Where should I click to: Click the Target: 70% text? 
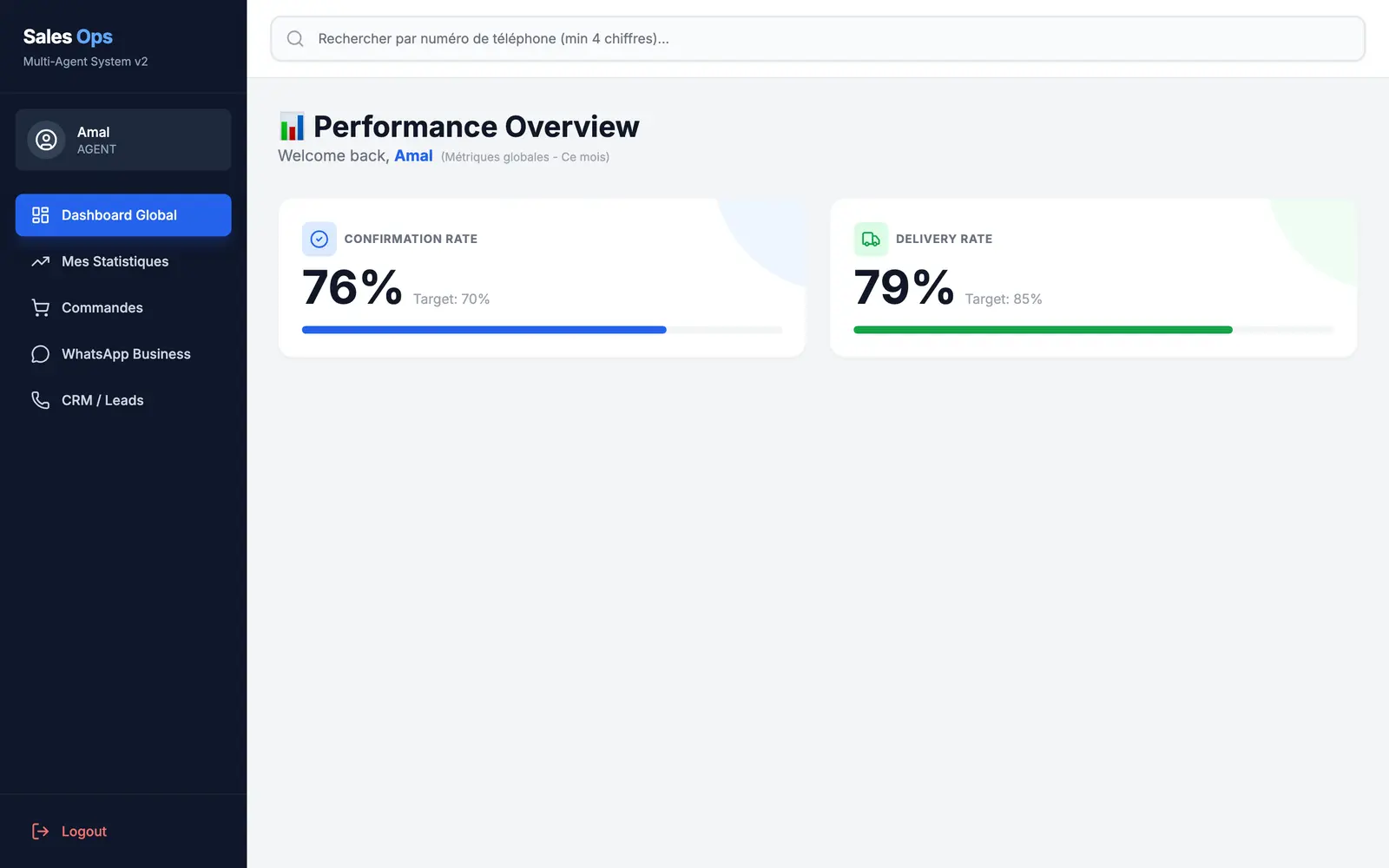click(x=451, y=299)
